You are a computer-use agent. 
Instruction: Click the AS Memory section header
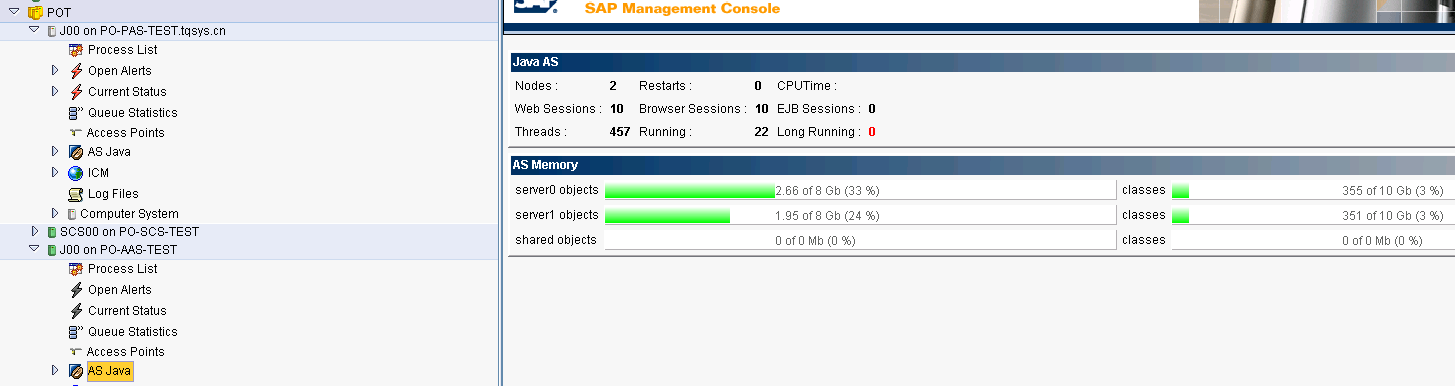coord(983,165)
